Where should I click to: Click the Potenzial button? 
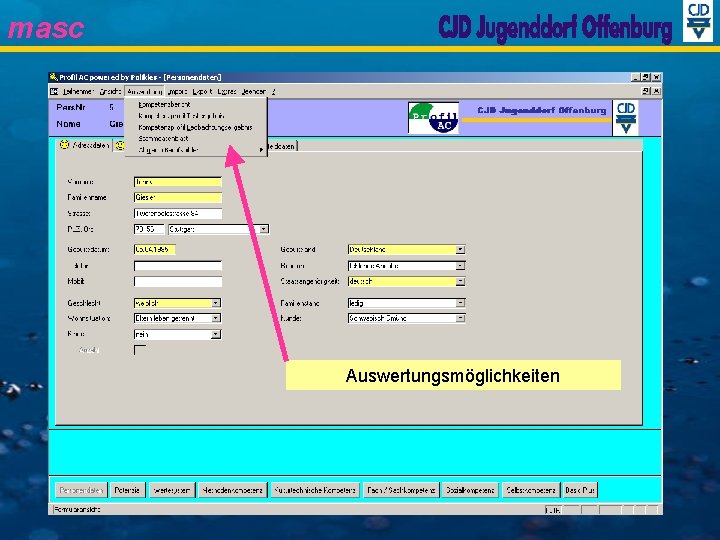coord(127,490)
